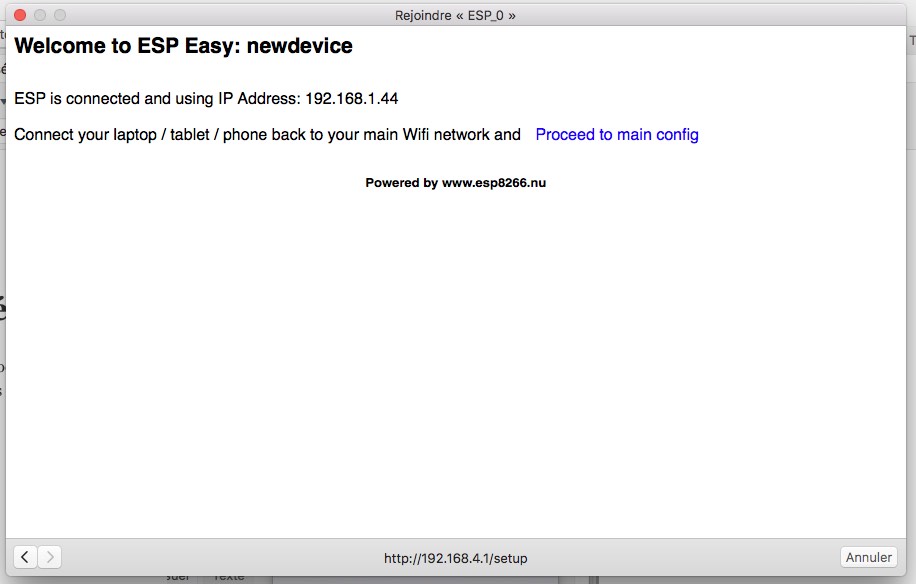Screen dimensions: 916x584
Task: Select the IP address 192.168.1.44
Action: tap(353, 98)
